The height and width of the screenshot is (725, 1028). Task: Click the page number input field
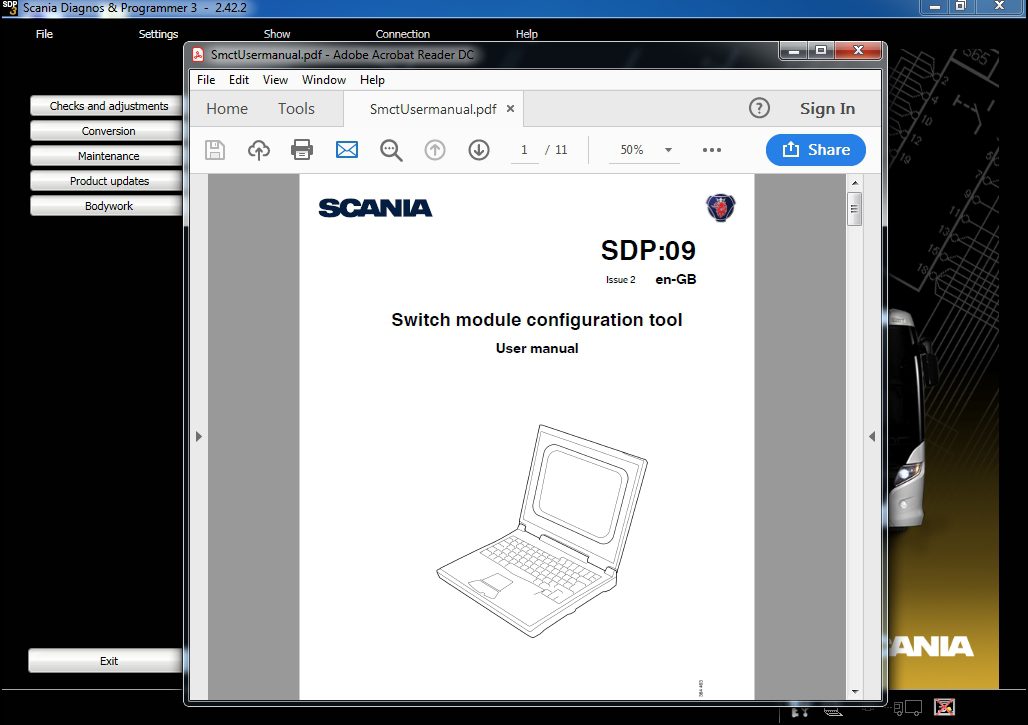click(x=524, y=149)
